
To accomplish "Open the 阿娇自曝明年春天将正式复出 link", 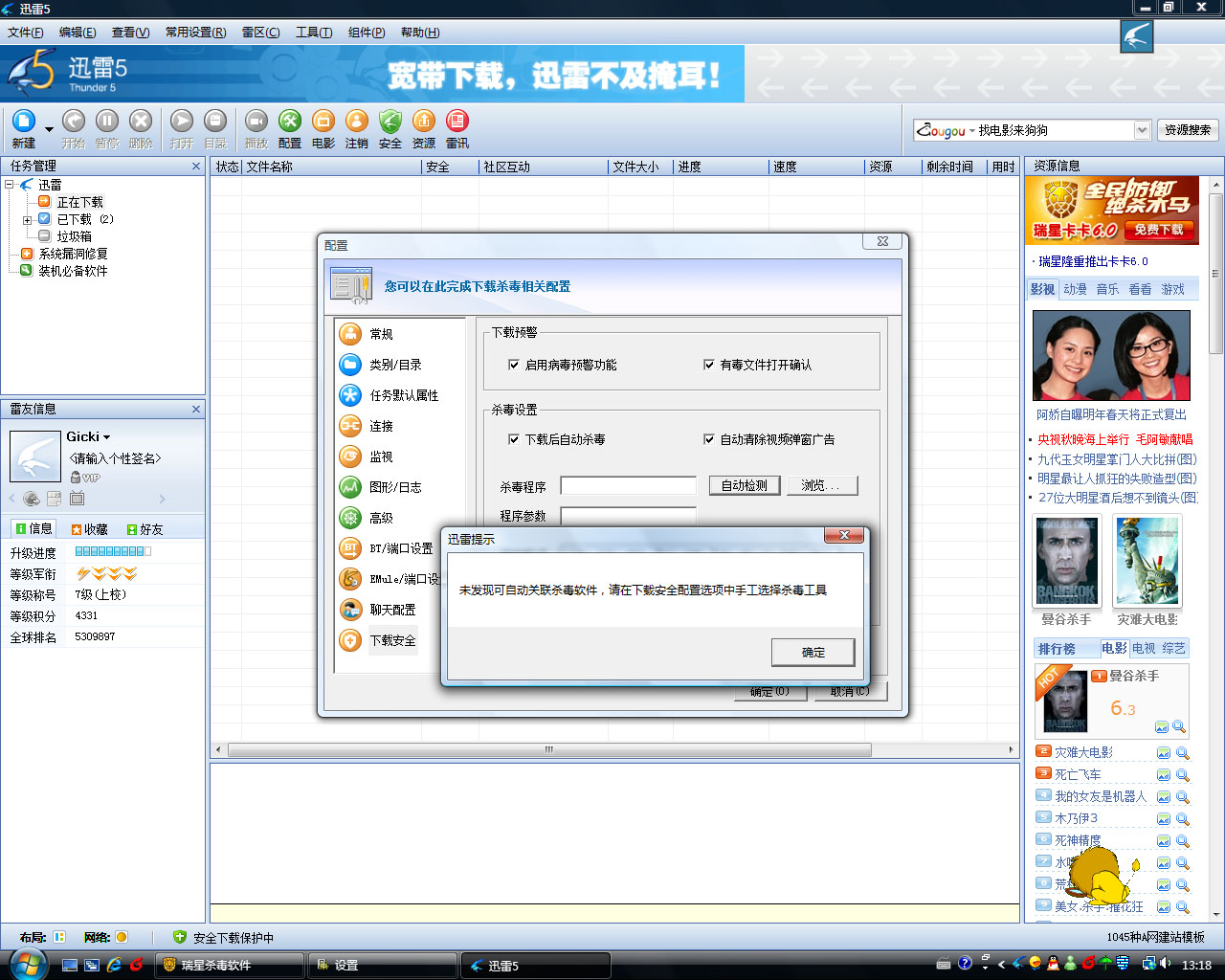I will [1112, 414].
